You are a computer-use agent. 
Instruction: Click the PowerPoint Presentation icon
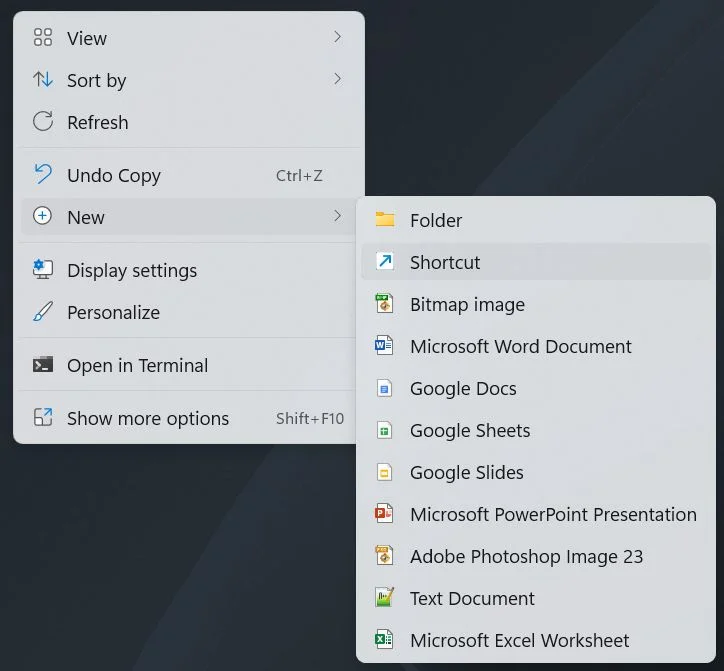pos(384,514)
